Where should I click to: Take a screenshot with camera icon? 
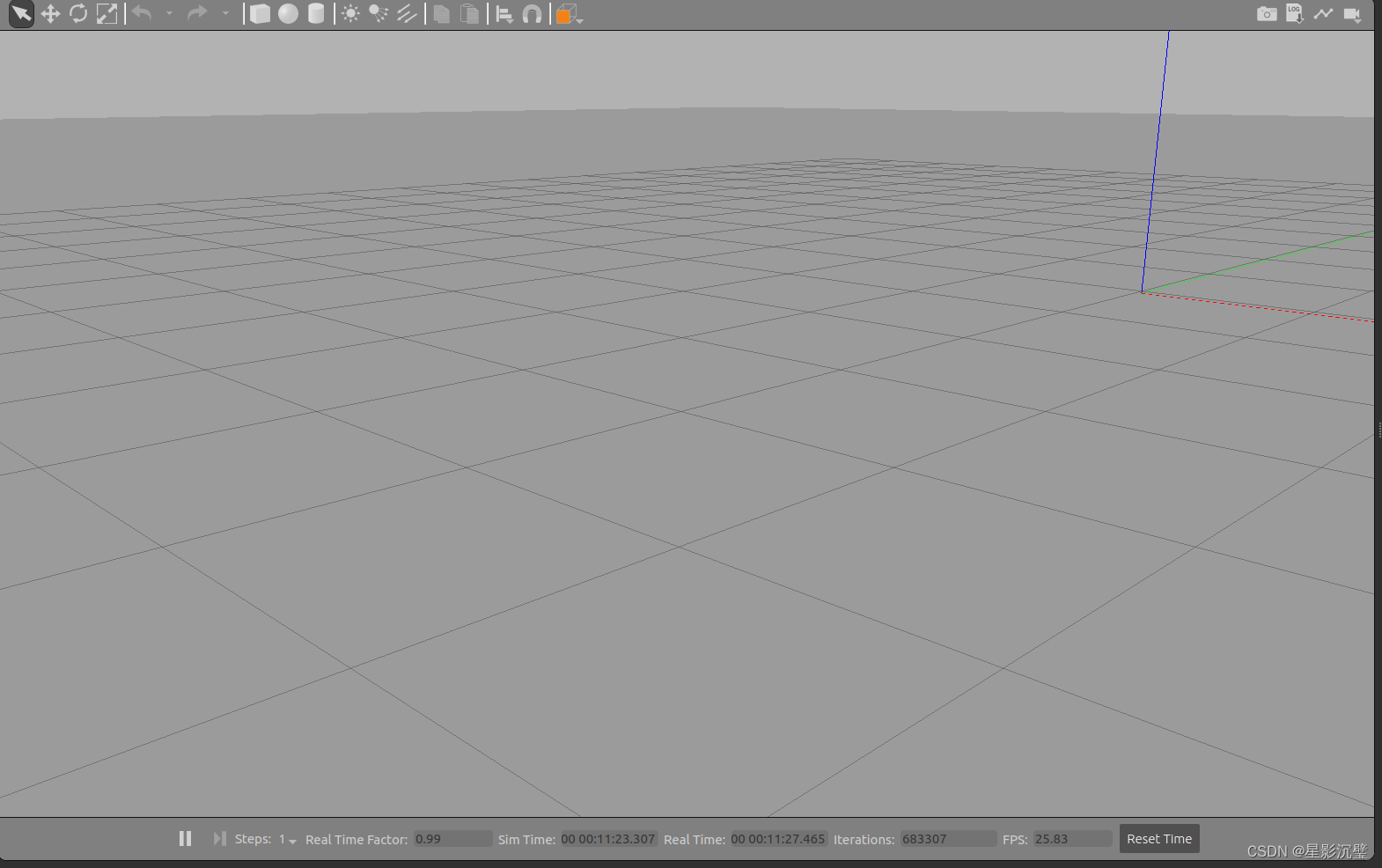(x=1267, y=14)
